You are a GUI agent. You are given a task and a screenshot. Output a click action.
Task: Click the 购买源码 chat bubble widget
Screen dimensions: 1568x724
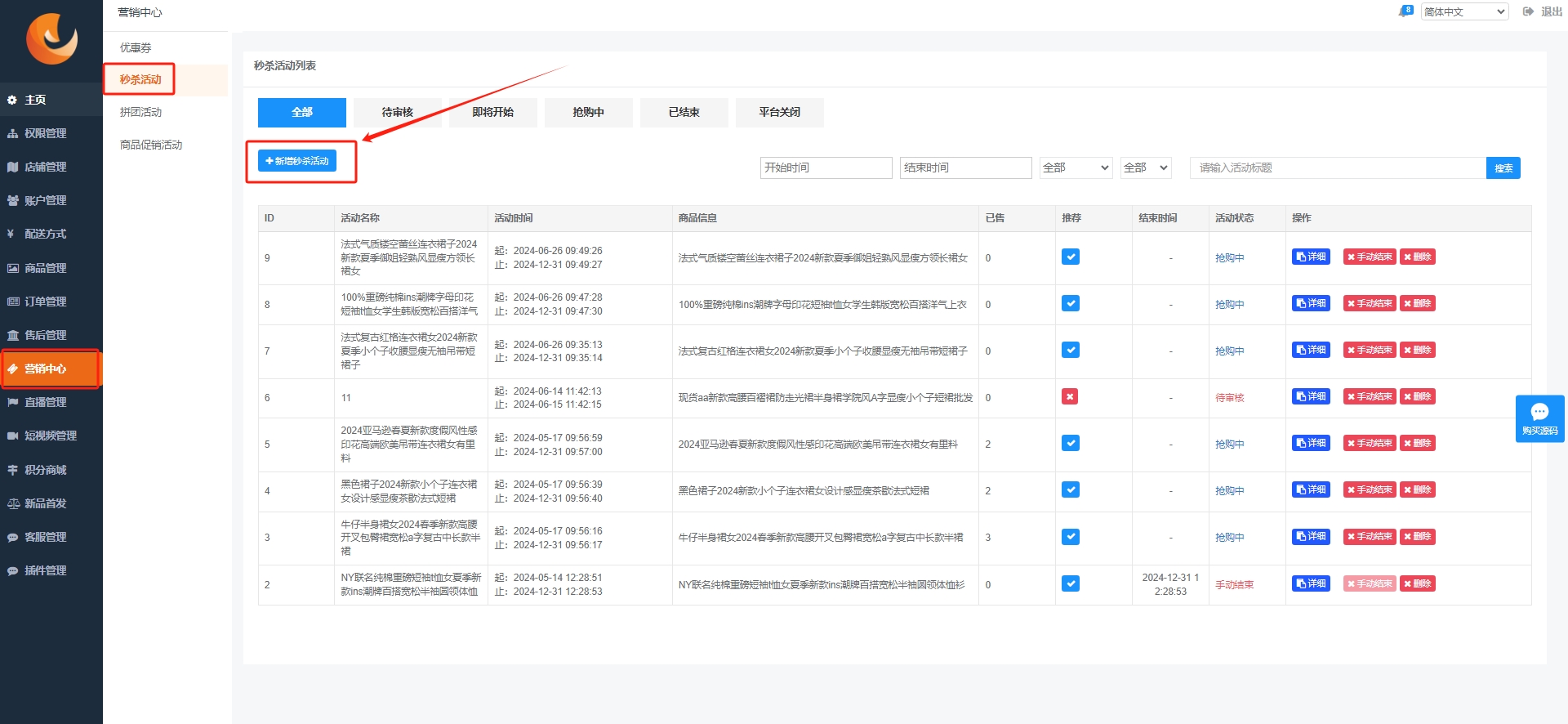click(x=1539, y=418)
